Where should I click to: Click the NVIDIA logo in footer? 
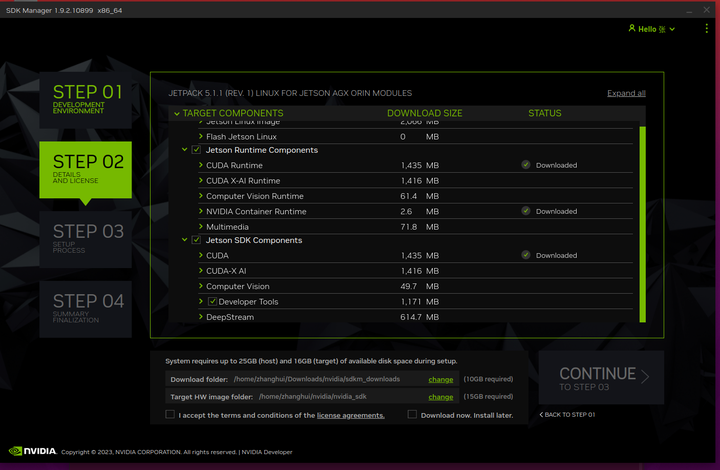[x=33, y=451]
